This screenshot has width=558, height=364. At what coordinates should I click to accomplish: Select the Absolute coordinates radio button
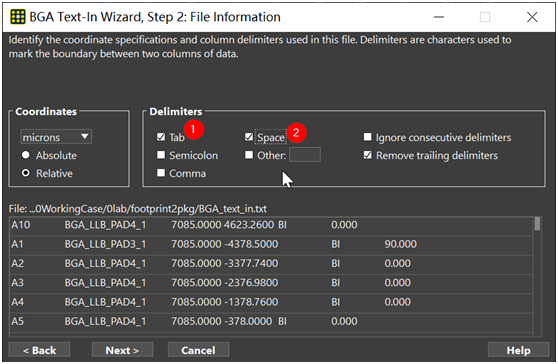pyautogui.click(x=26, y=155)
